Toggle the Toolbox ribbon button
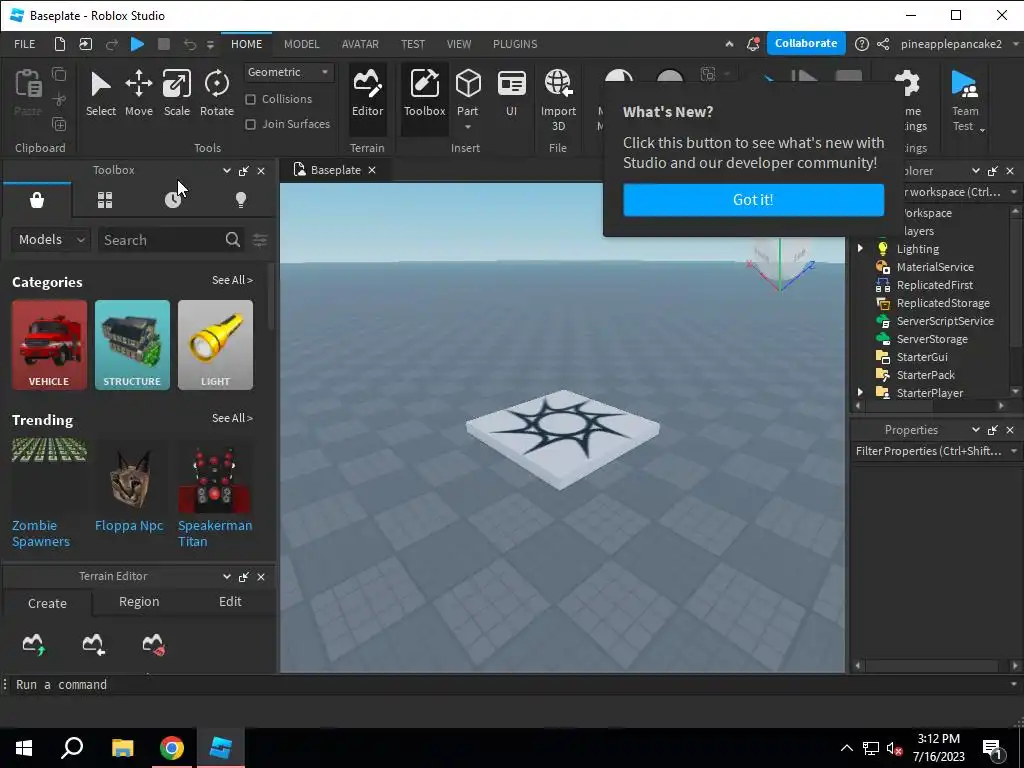1024x768 pixels. coord(424,94)
